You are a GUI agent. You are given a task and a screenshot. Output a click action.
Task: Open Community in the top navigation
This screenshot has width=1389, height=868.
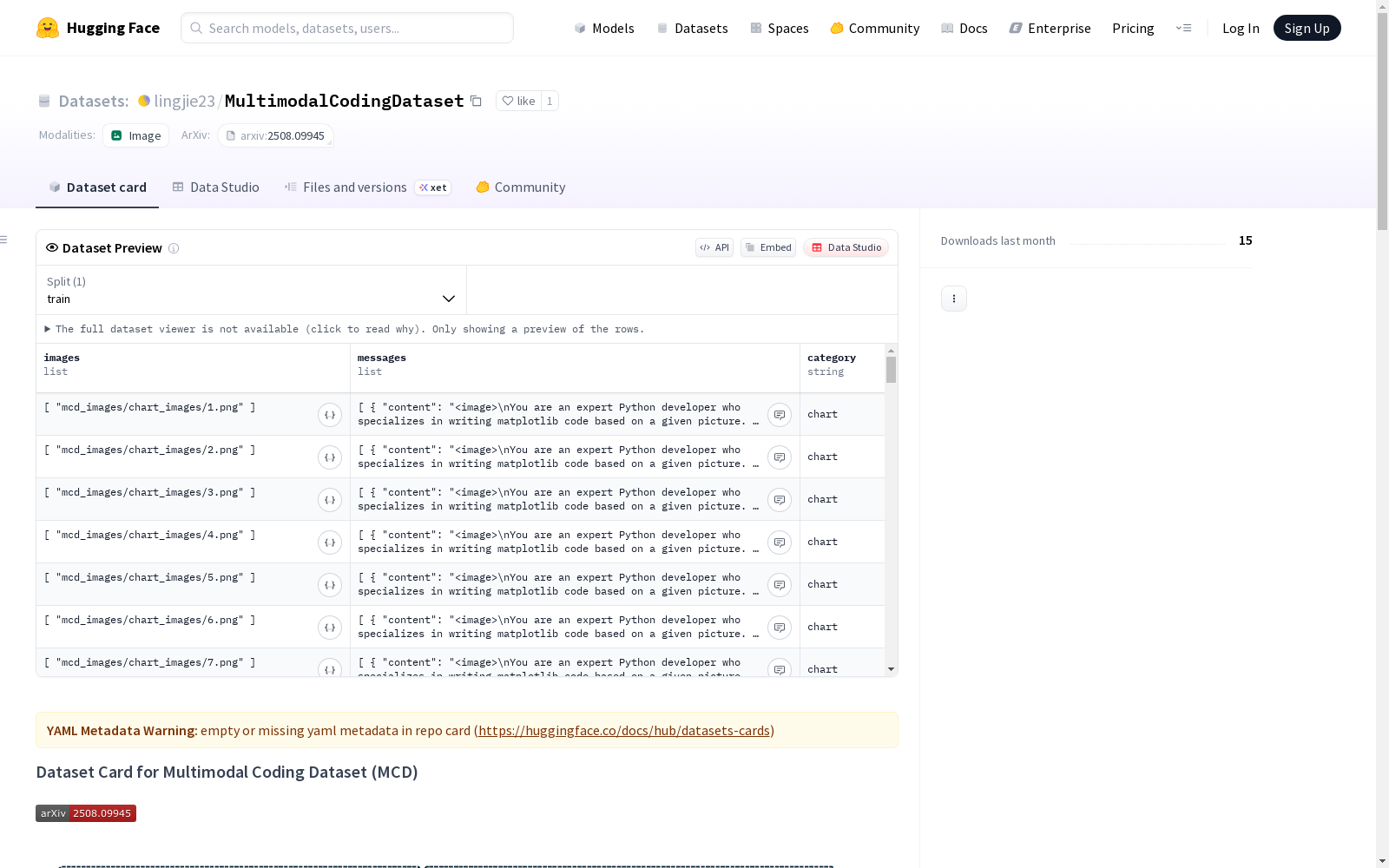[x=875, y=28]
